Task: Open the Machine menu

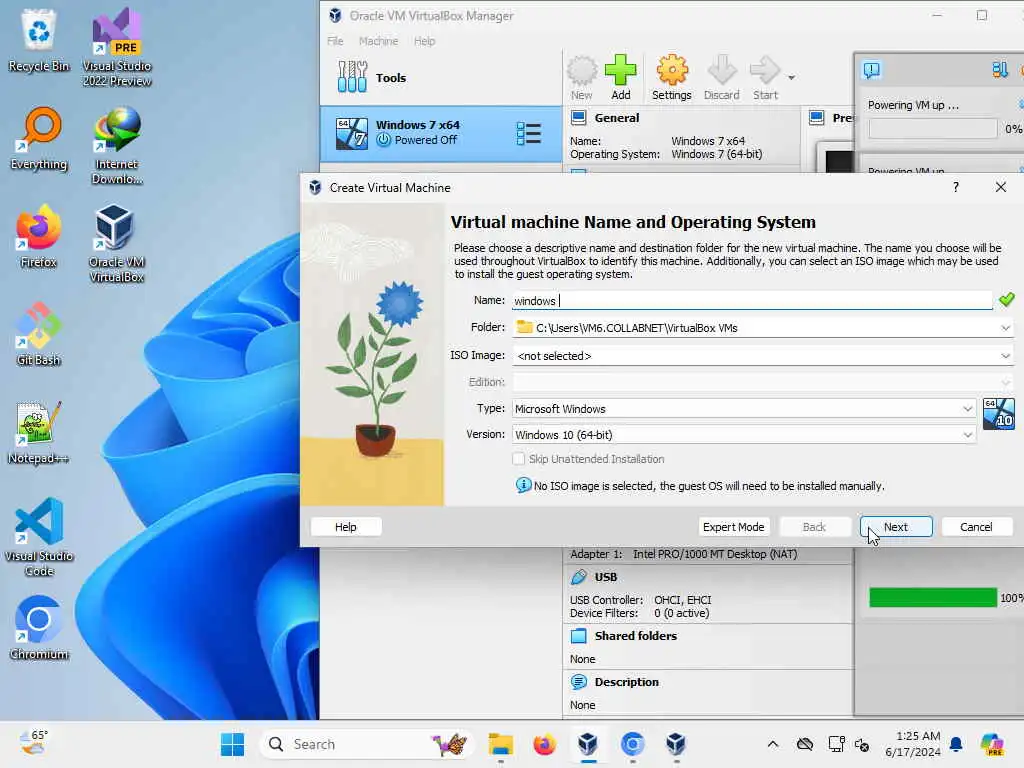Action: [378, 41]
